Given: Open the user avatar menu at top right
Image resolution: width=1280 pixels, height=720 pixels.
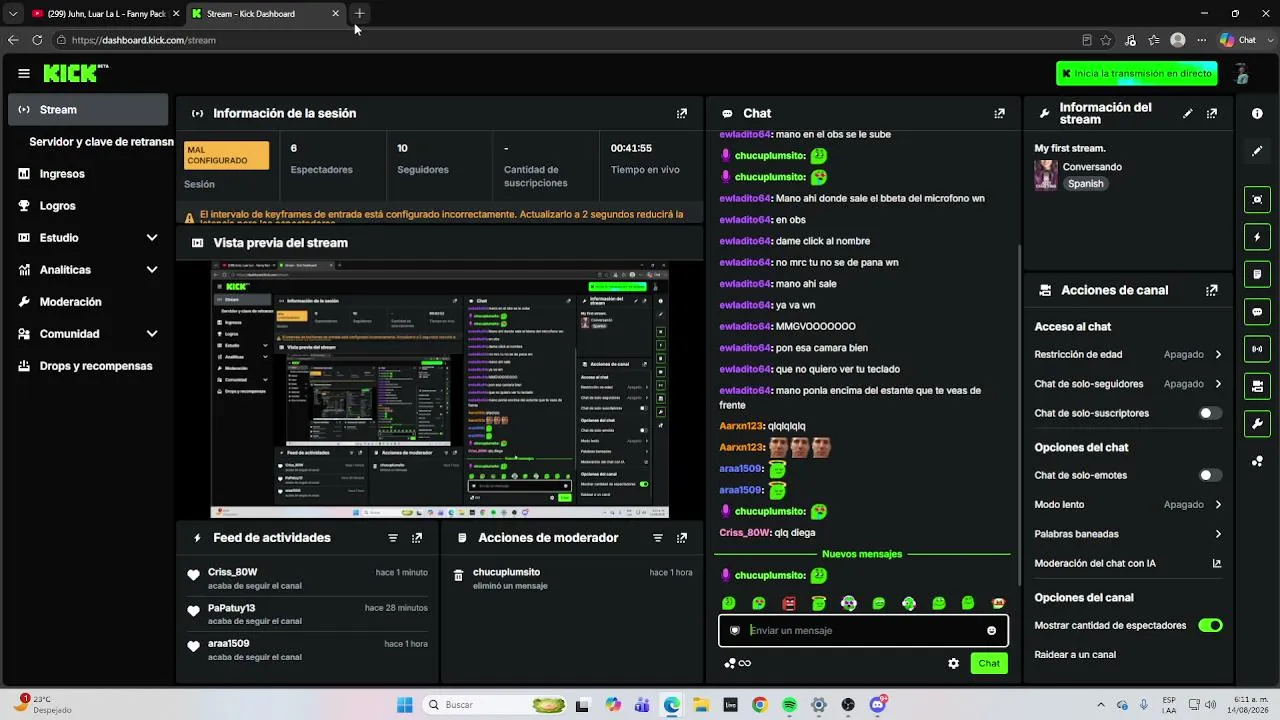Looking at the screenshot, I should click(1241, 73).
